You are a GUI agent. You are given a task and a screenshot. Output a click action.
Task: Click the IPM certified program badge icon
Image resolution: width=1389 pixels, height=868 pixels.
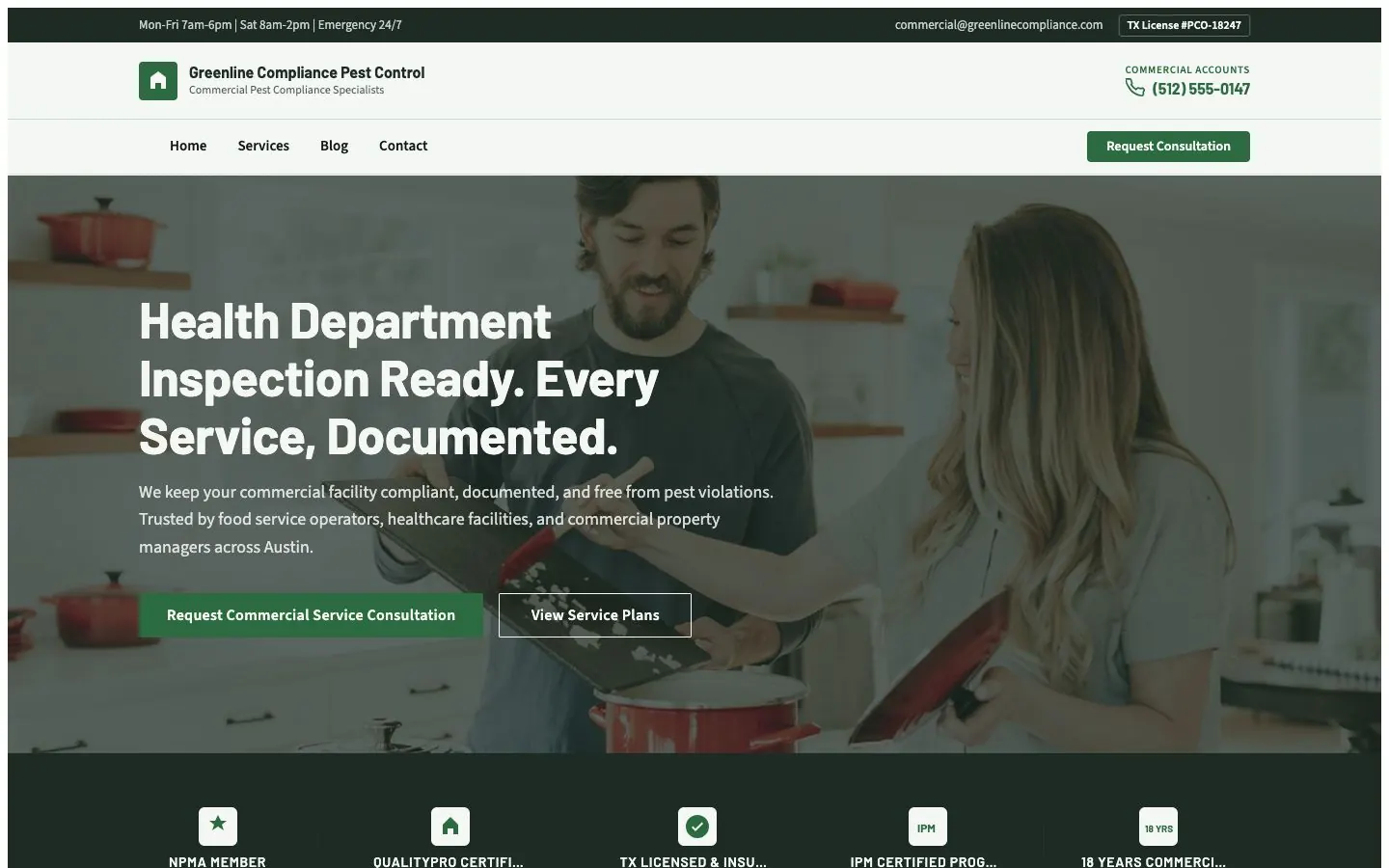(x=927, y=827)
